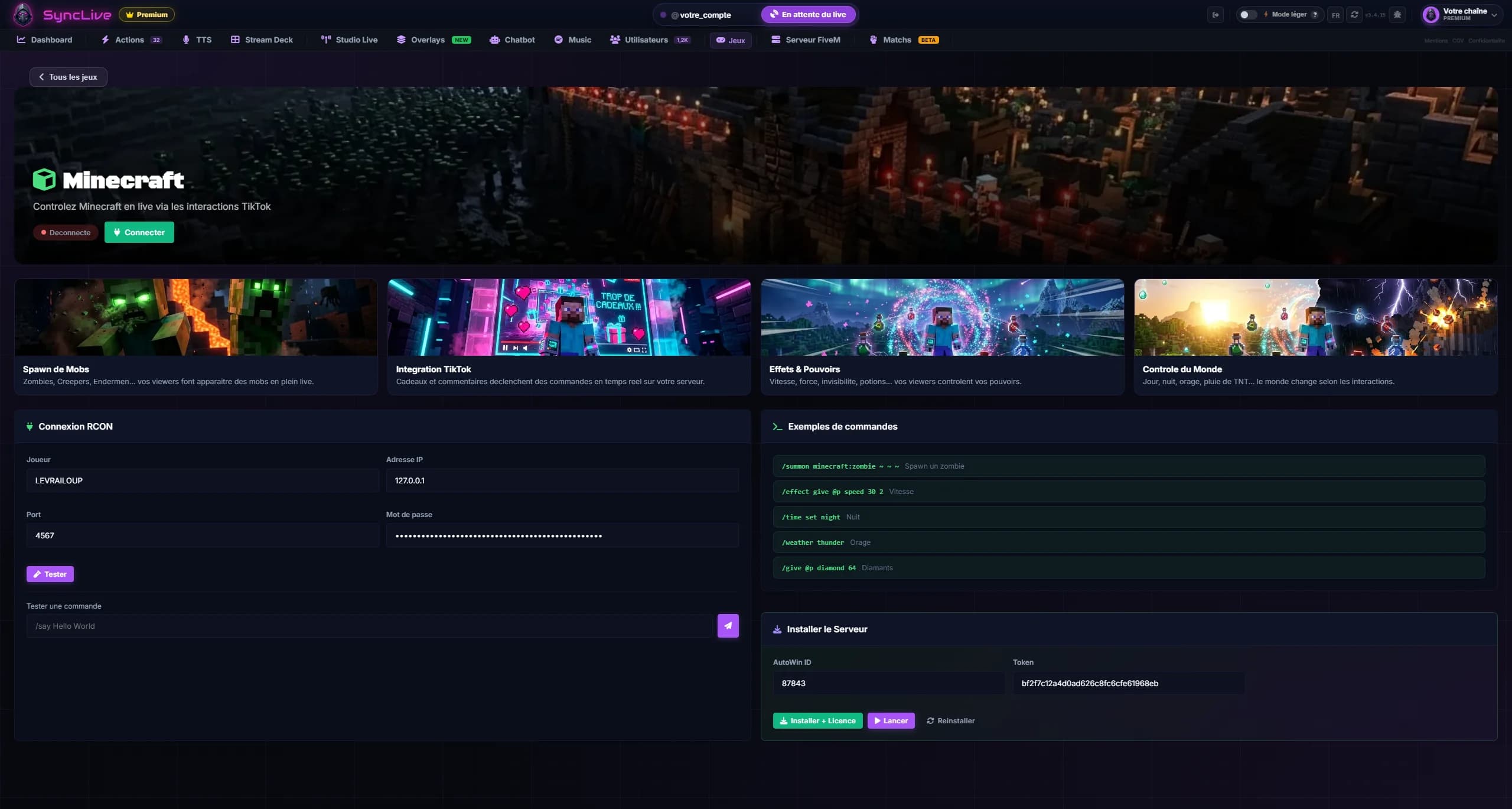Select the /time set night example command
Screen dimensions: 1512x809
click(1129, 517)
